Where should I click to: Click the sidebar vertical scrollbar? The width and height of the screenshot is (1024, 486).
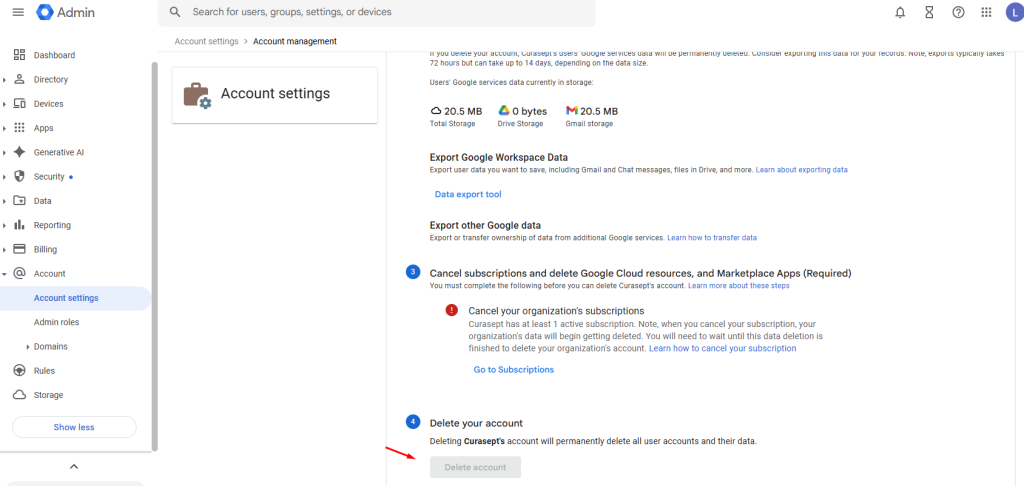pos(155,256)
